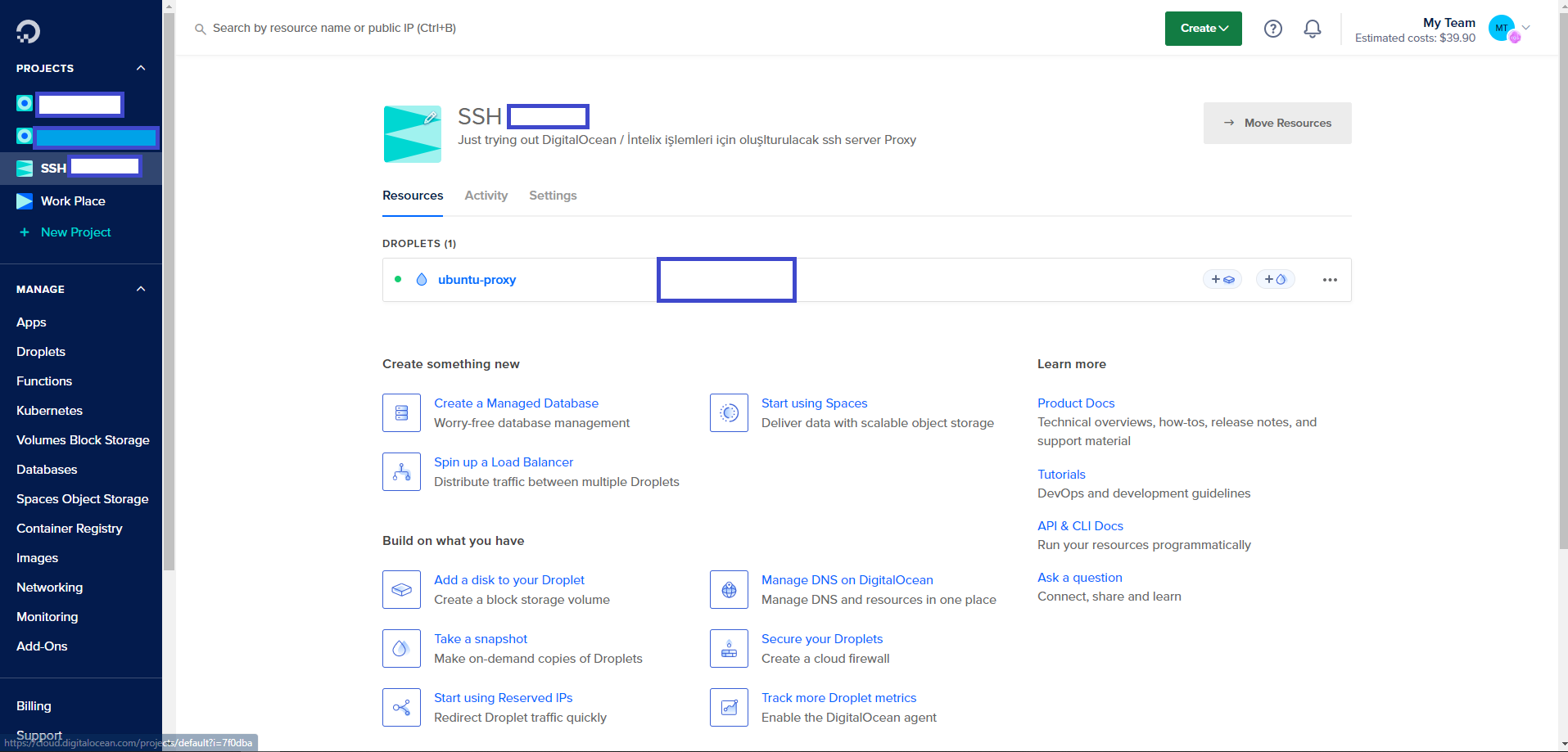Click the add volume icon for ubuntu-proxy
Viewport: 1568px width, 752px height.
pyautogui.click(x=1222, y=280)
